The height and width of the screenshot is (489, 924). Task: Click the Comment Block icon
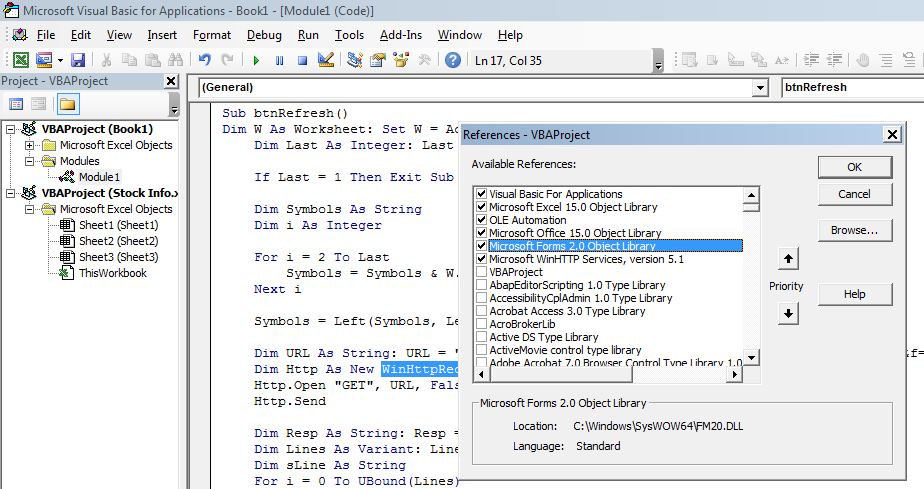(x=886, y=60)
